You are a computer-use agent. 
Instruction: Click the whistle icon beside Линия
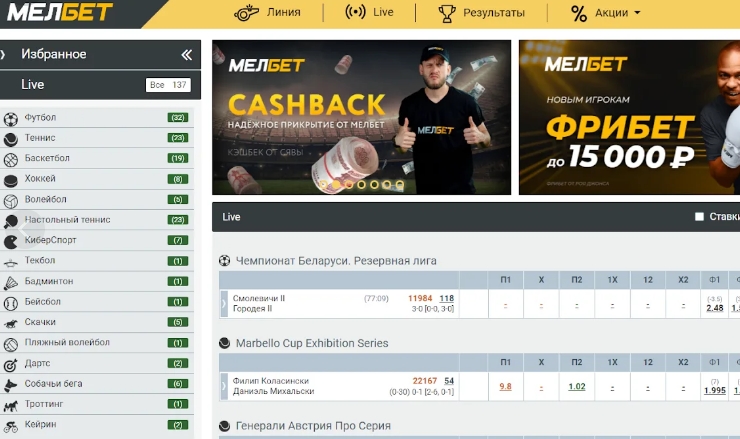(246, 13)
